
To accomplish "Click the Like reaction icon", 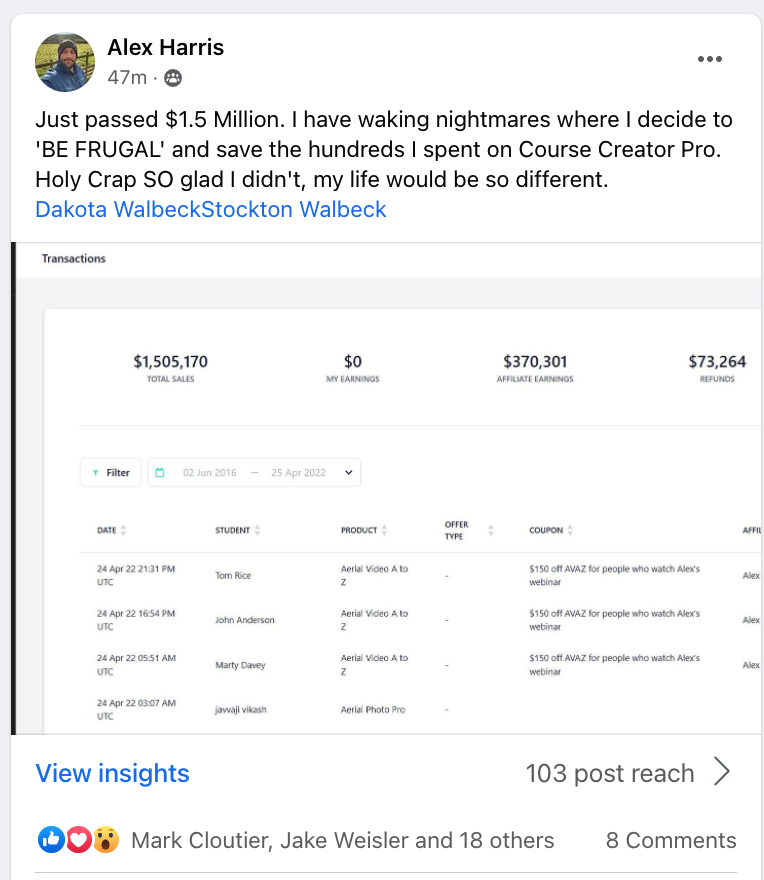I will click(x=51, y=840).
